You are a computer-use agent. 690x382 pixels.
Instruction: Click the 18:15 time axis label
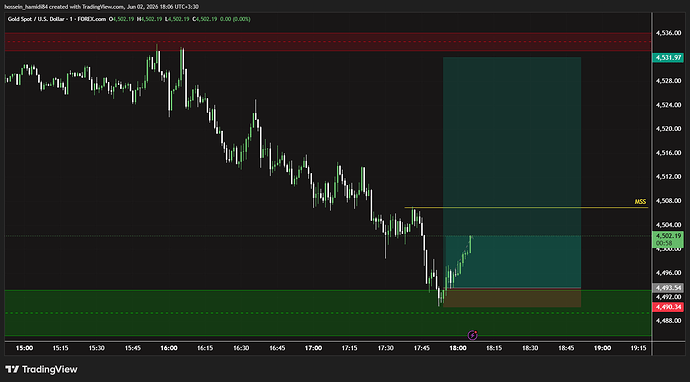point(494,348)
